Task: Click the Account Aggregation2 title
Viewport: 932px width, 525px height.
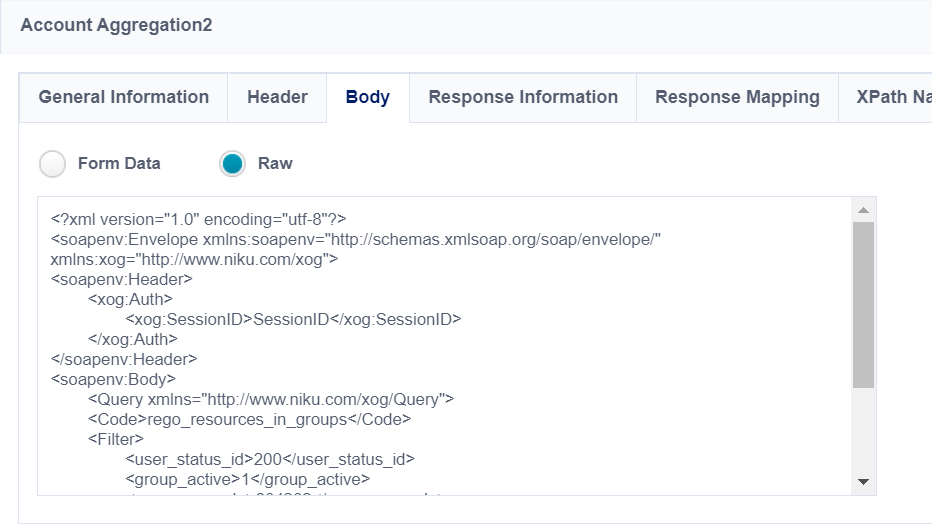Action: [x=116, y=25]
